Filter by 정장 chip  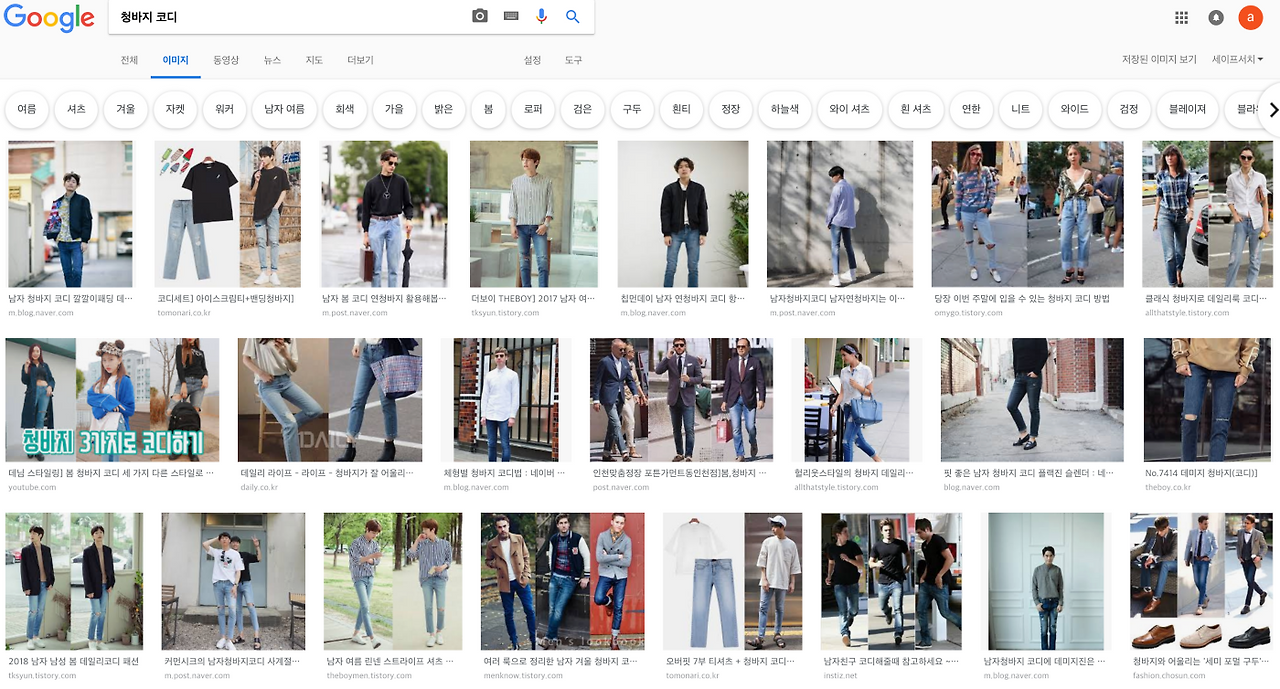(x=731, y=109)
